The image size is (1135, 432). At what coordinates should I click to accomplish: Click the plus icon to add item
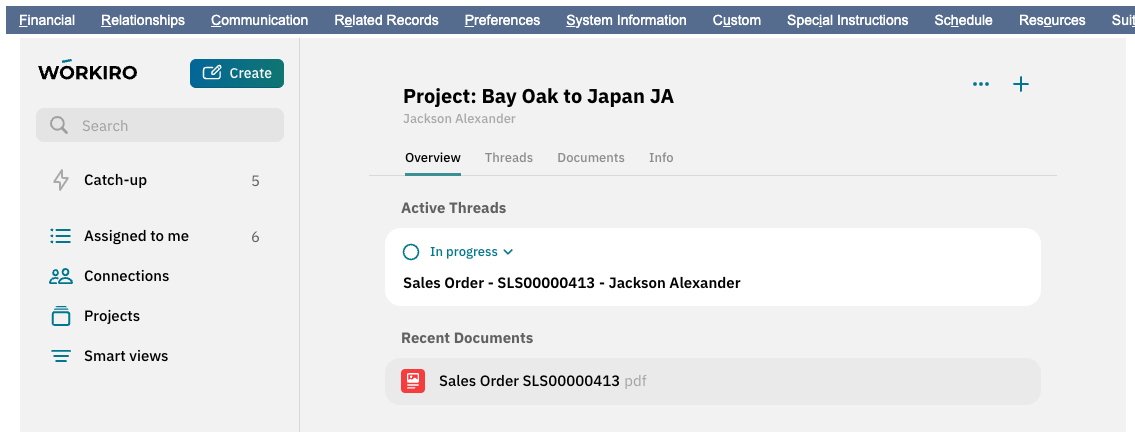coord(1021,85)
